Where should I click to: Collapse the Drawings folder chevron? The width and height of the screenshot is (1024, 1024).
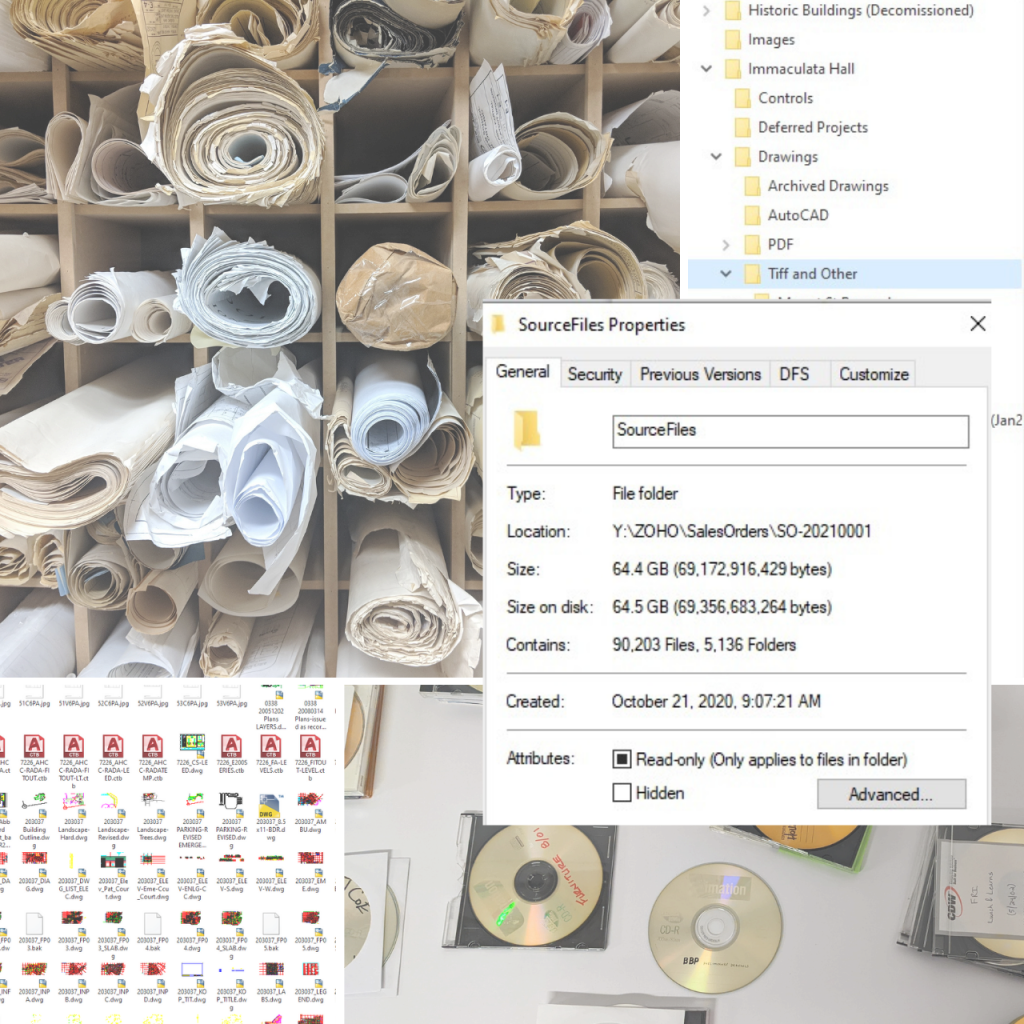click(716, 157)
